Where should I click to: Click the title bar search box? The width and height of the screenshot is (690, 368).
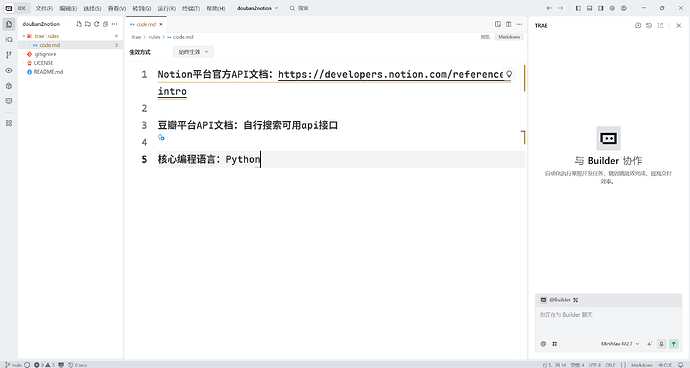(x=299, y=8)
